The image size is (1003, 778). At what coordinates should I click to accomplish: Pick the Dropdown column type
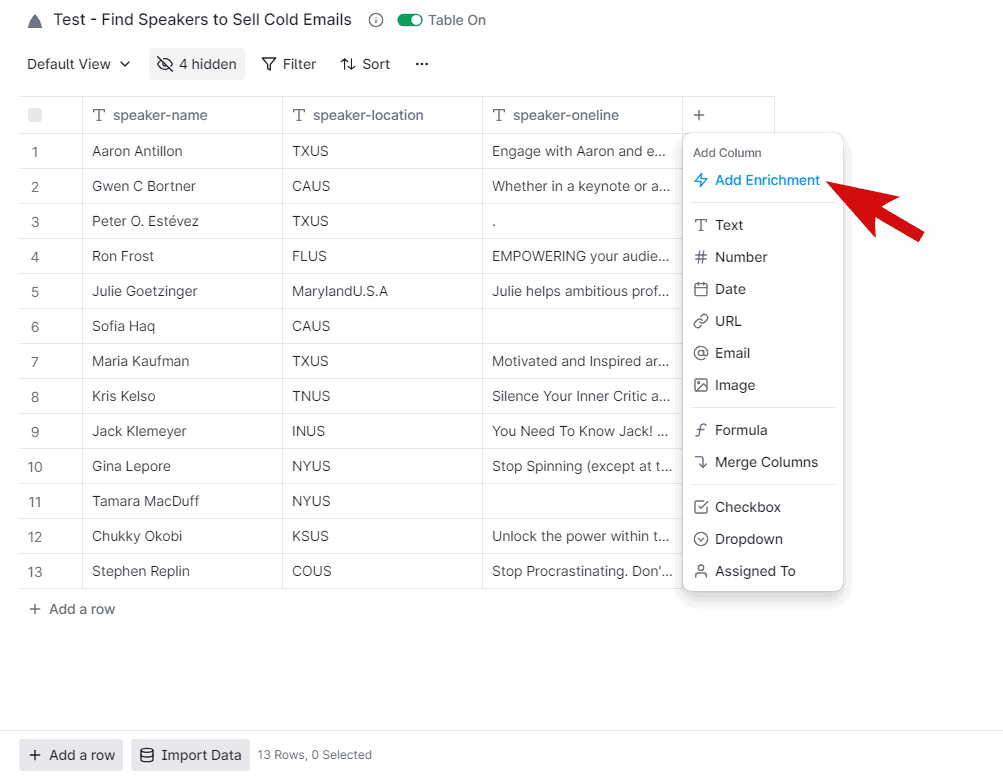pos(738,539)
